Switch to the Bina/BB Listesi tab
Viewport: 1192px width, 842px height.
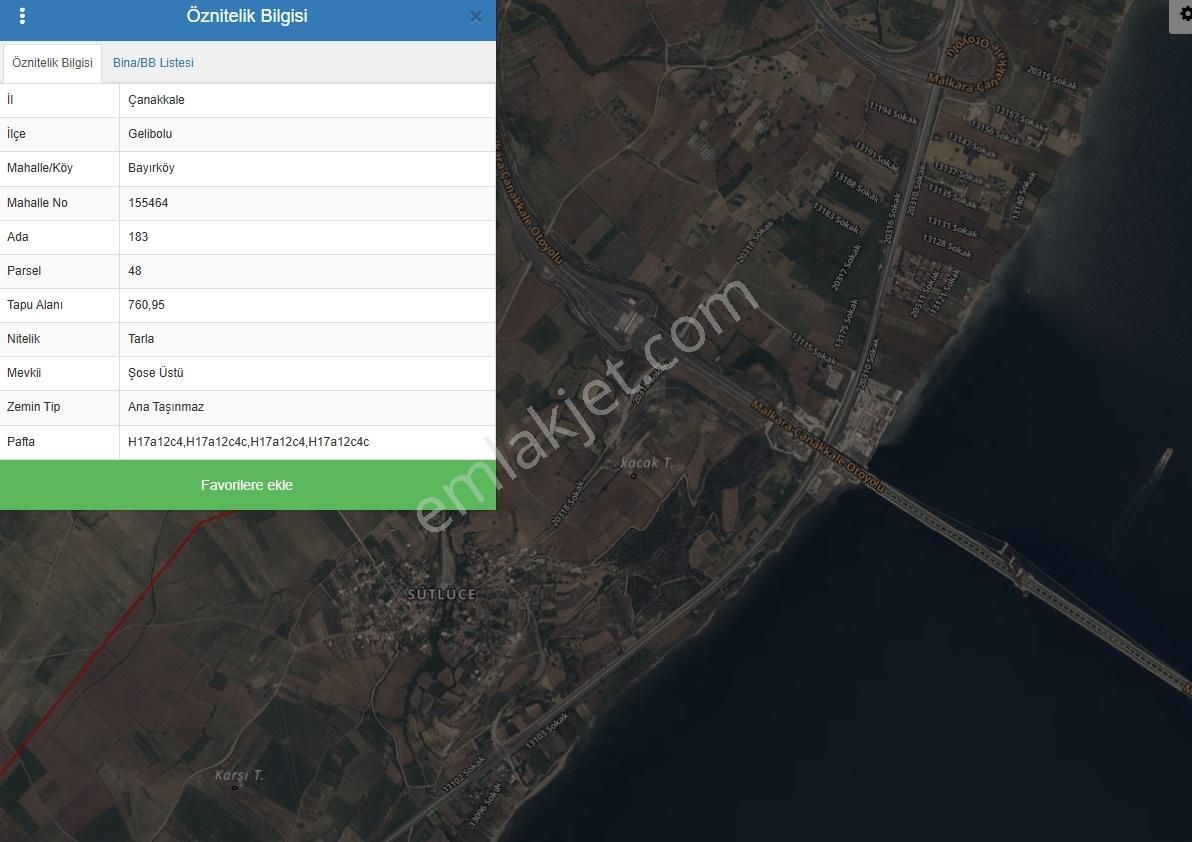[152, 62]
